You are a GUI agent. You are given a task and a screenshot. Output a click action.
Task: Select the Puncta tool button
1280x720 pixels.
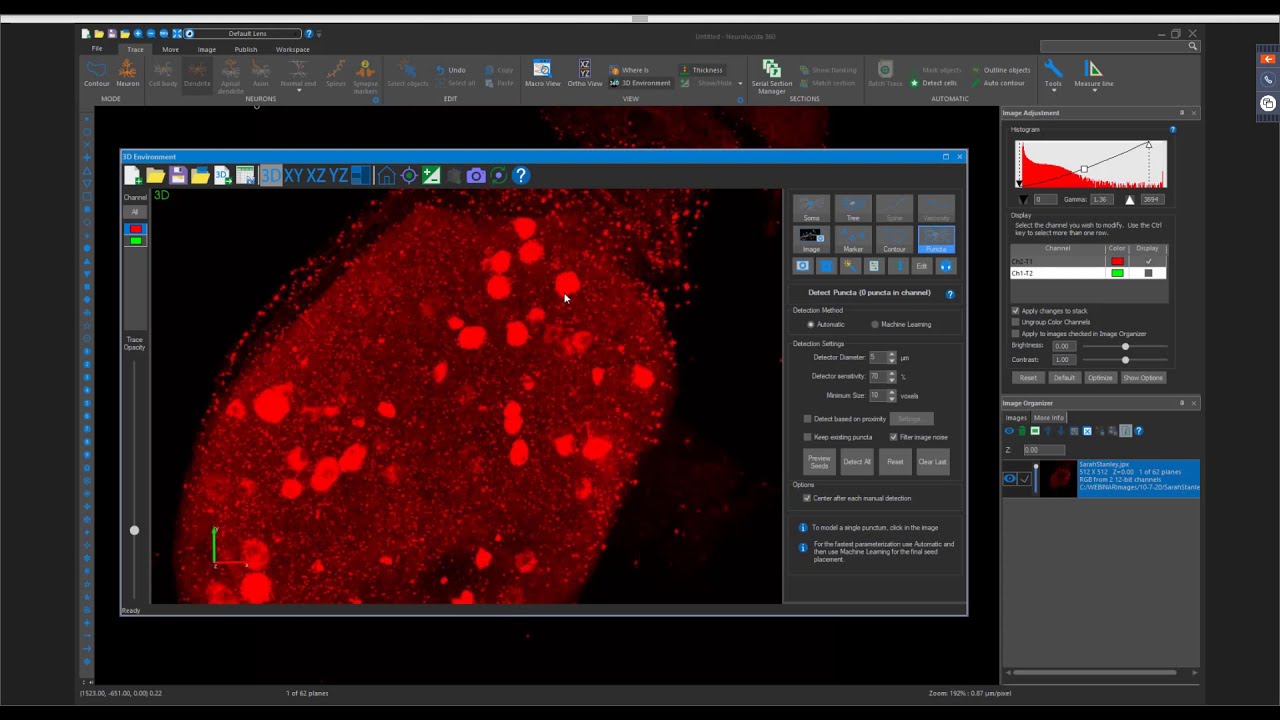pos(936,240)
